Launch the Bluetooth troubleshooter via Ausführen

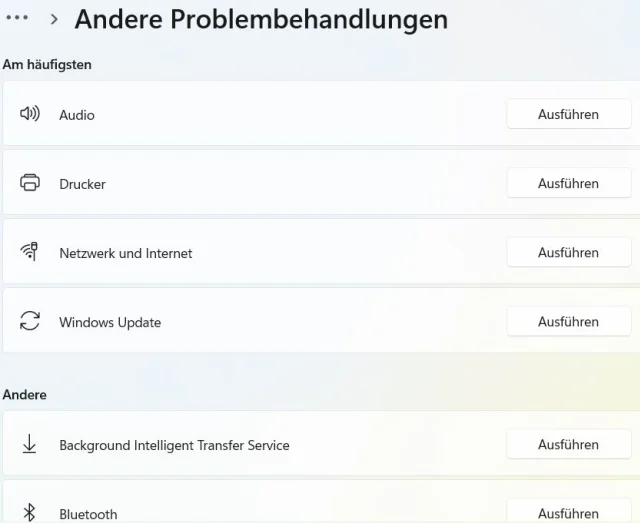pyautogui.click(x=568, y=513)
